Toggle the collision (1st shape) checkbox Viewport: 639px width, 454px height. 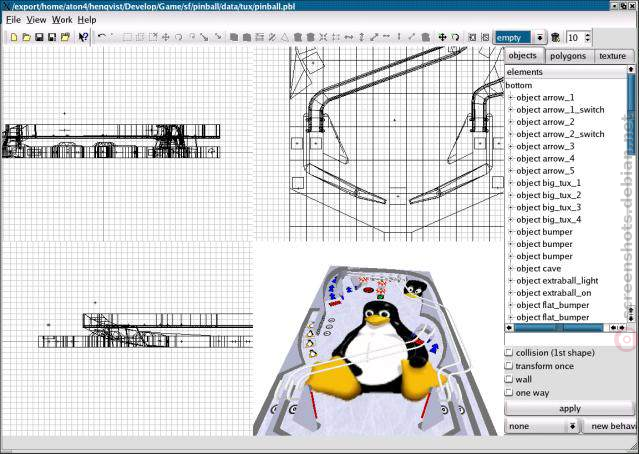tap(509, 352)
